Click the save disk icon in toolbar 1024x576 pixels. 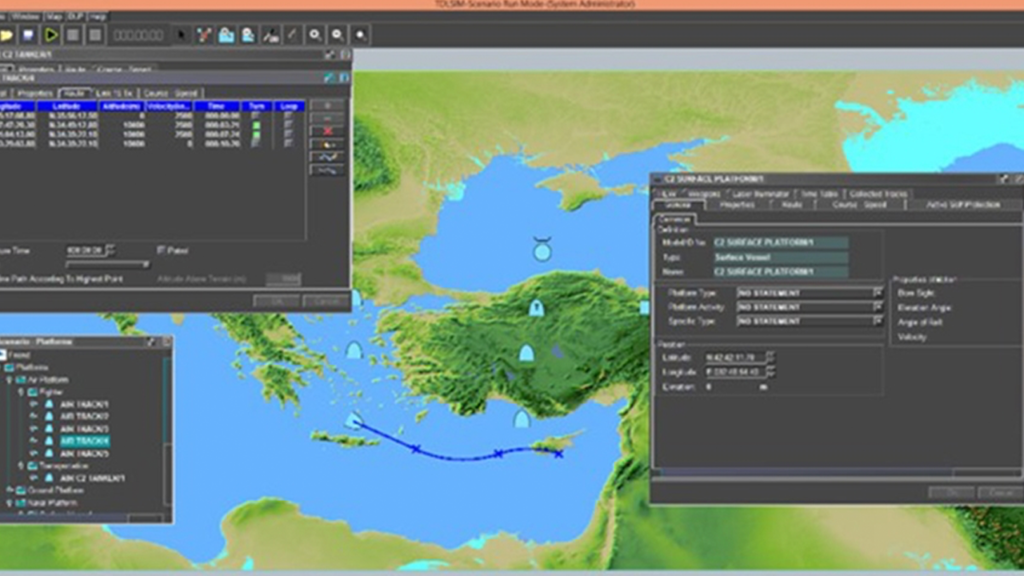(x=28, y=35)
